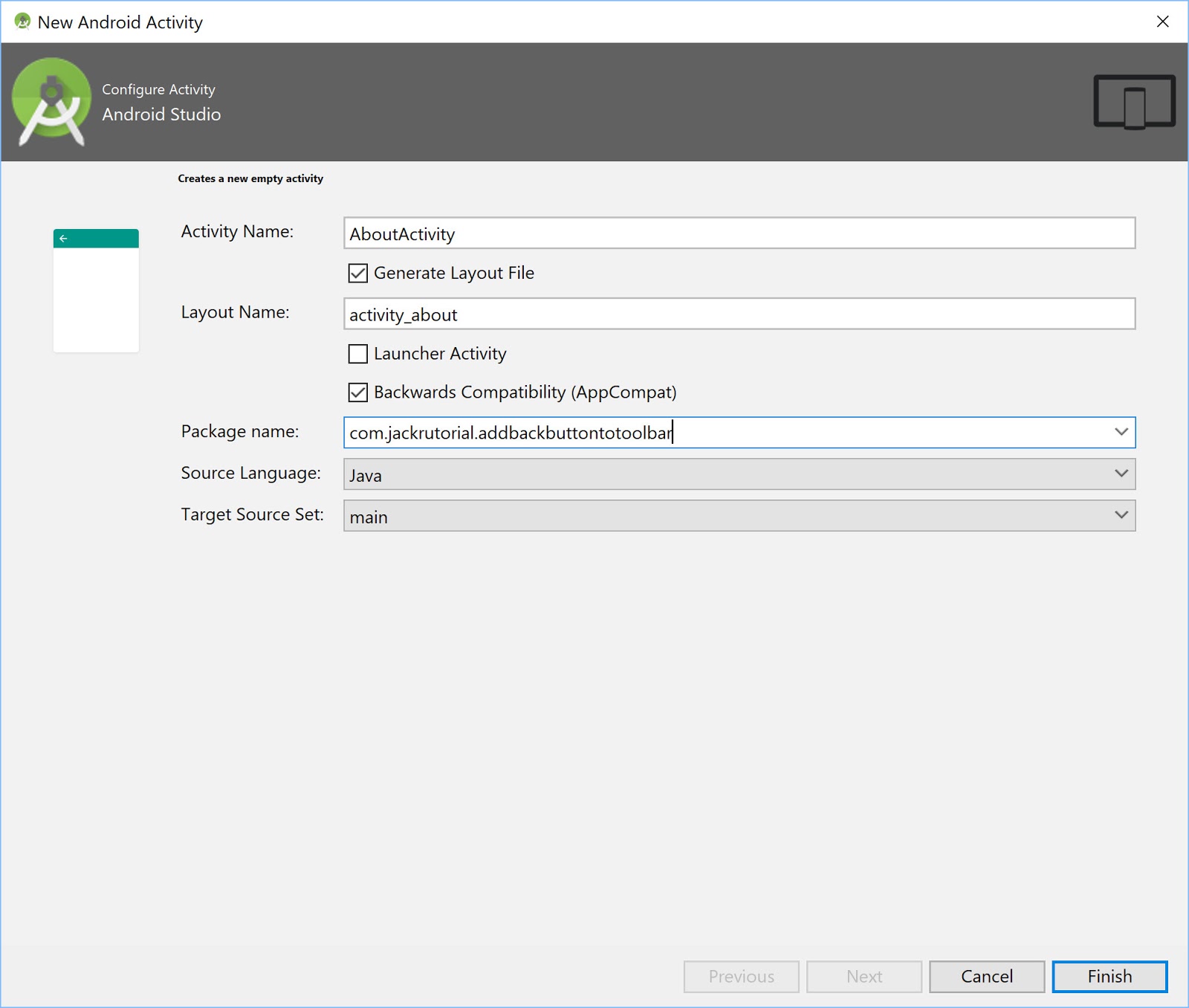
Task: Enable the Launcher Activity checkbox
Action: 358,354
